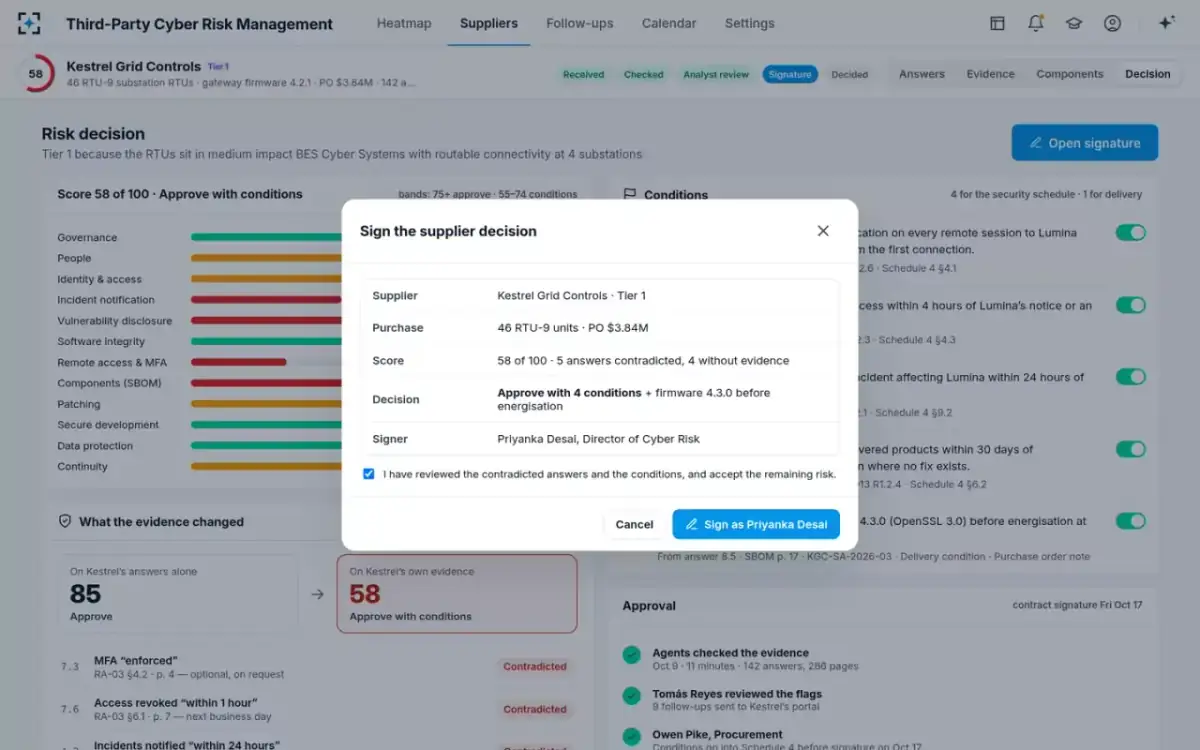Go to the Suppliers tab
The height and width of the screenshot is (750, 1200).
[x=489, y=23]
